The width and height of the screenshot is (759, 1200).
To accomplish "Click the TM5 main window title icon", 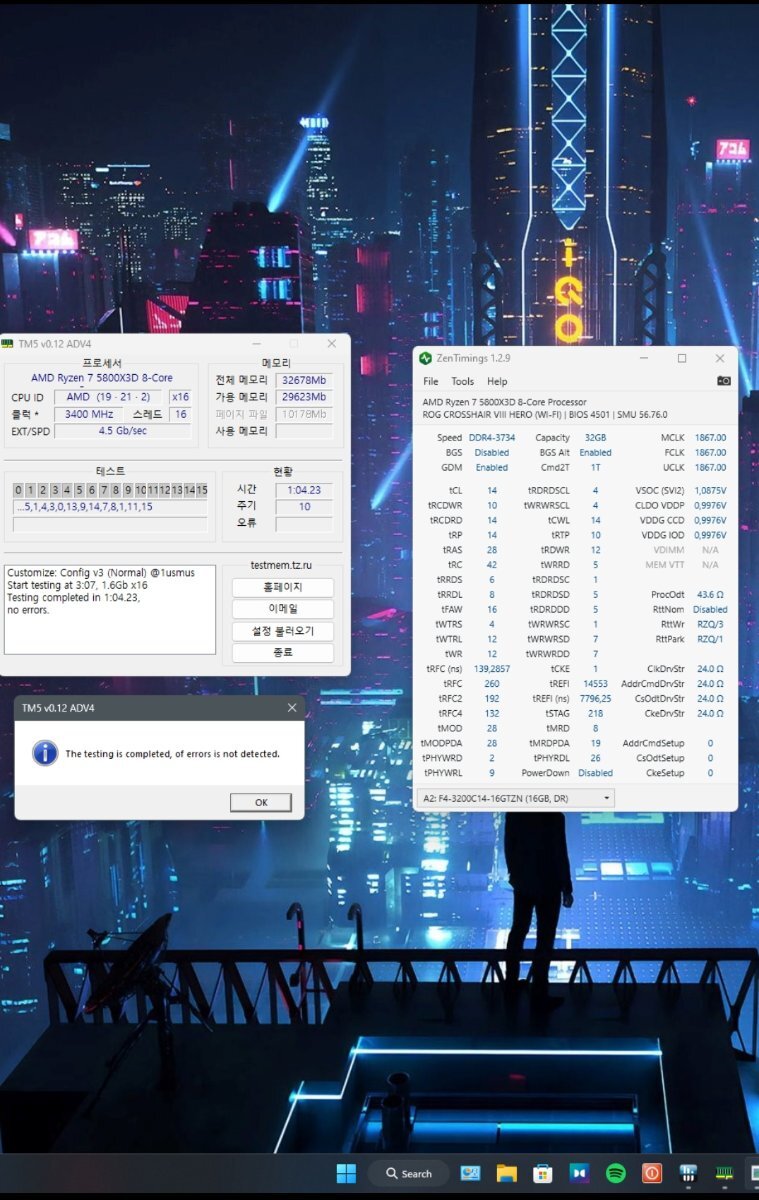I will (8, 344).
